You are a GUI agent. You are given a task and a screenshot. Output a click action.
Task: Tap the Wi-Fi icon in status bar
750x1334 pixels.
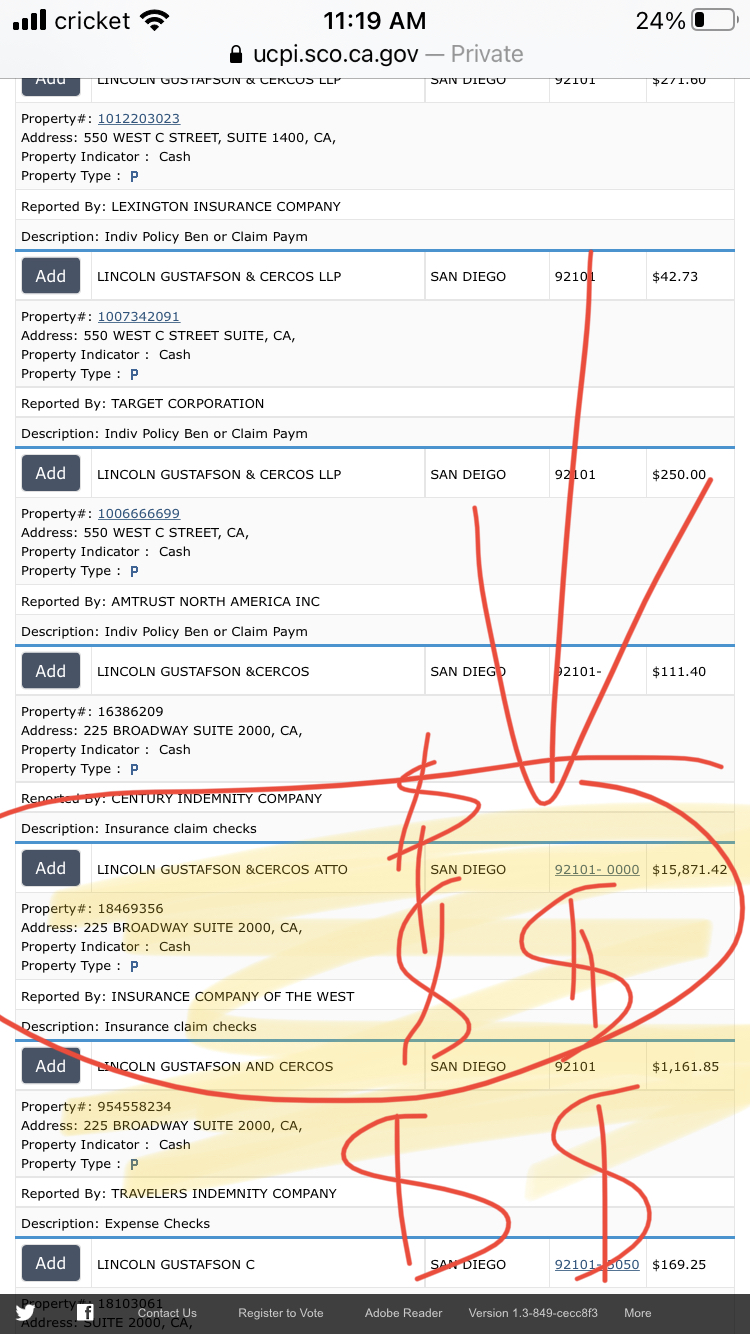154,20
